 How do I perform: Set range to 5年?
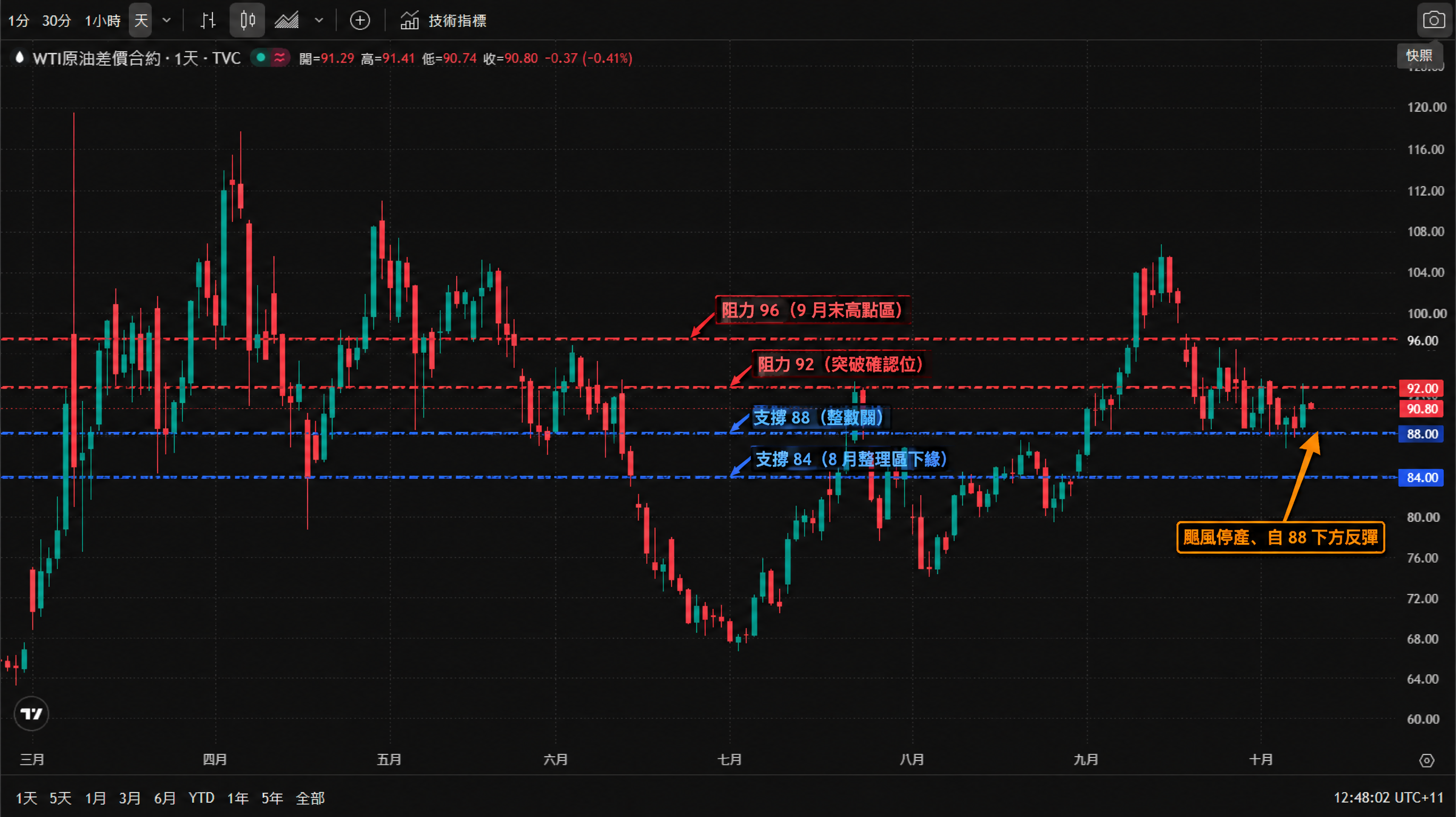coord(272,798)
